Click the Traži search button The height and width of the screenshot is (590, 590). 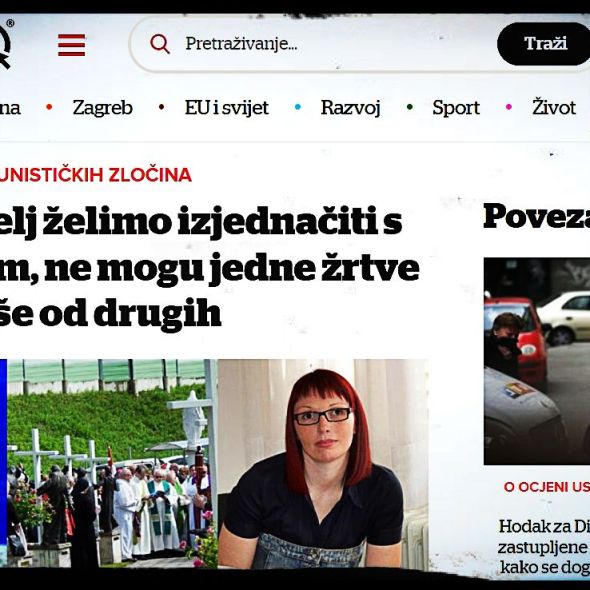(x=545, y=44)
